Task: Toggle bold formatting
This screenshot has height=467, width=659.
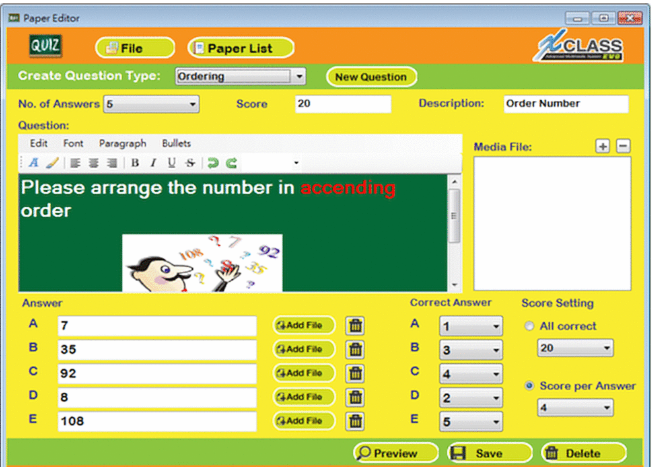Action: click(x=135, y=163)
